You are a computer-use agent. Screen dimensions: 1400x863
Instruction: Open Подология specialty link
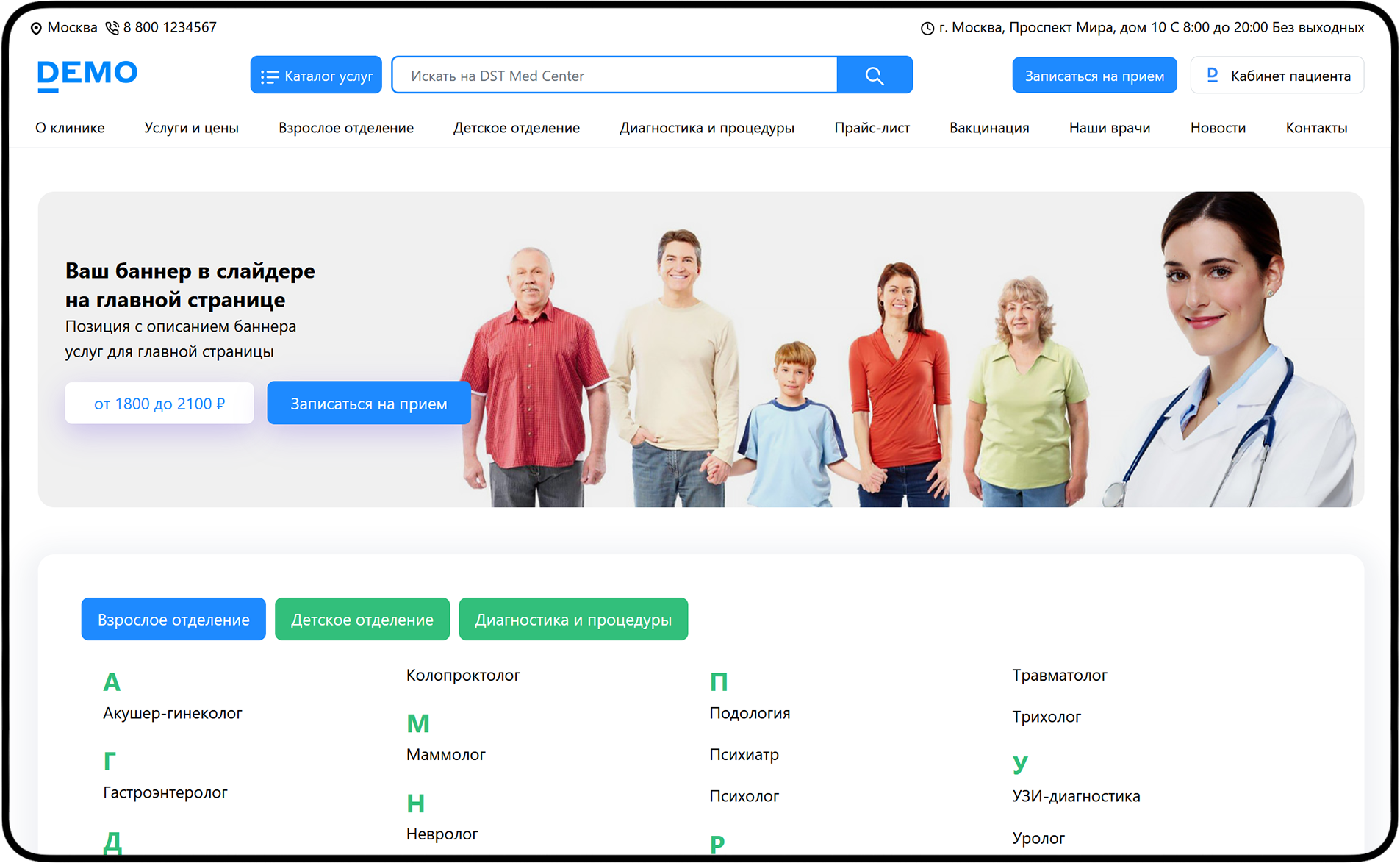coord(750,713)
